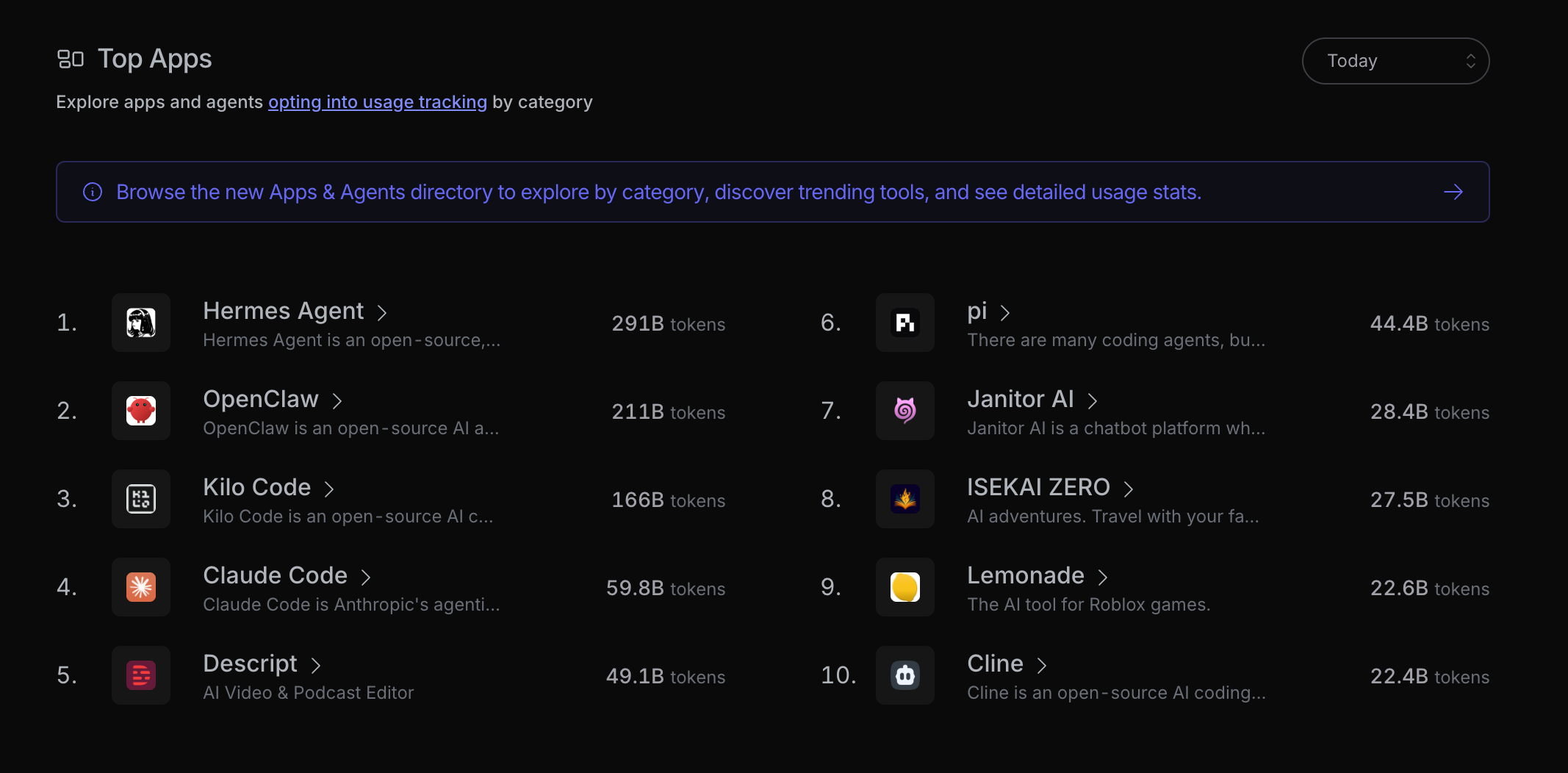Expand the chevron next to ISEKAI ZERO
The width and height of the screenshot is (1568, 773).
1129,489
